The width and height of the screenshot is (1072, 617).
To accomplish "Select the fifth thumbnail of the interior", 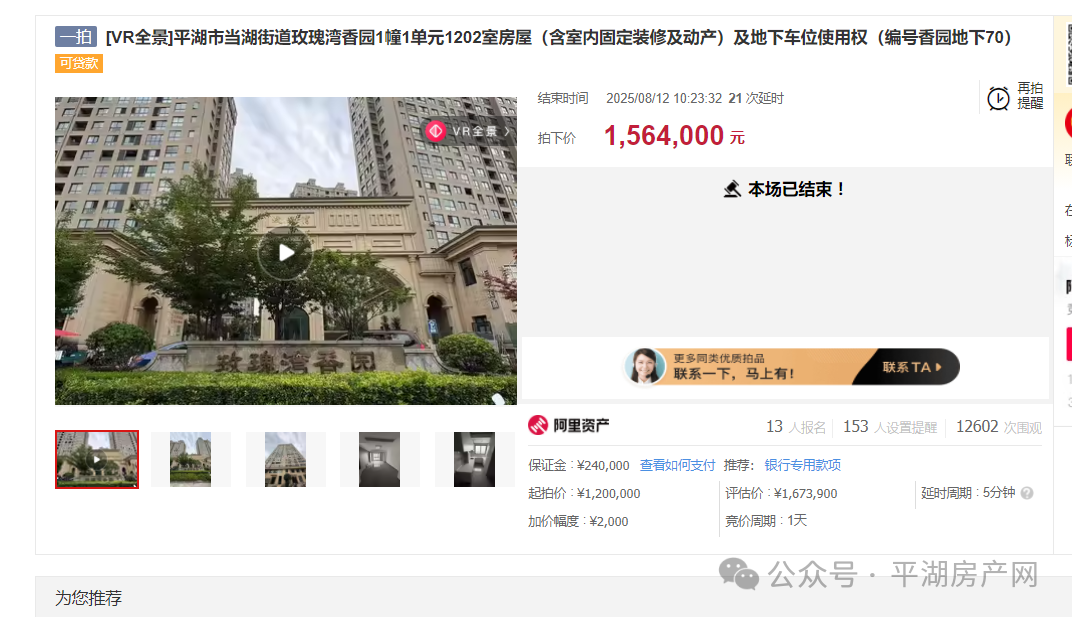I will tap(474, 459).
